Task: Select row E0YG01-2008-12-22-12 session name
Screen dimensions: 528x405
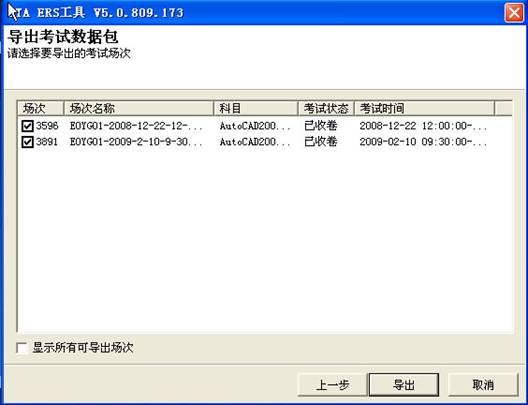Action: 136,126
